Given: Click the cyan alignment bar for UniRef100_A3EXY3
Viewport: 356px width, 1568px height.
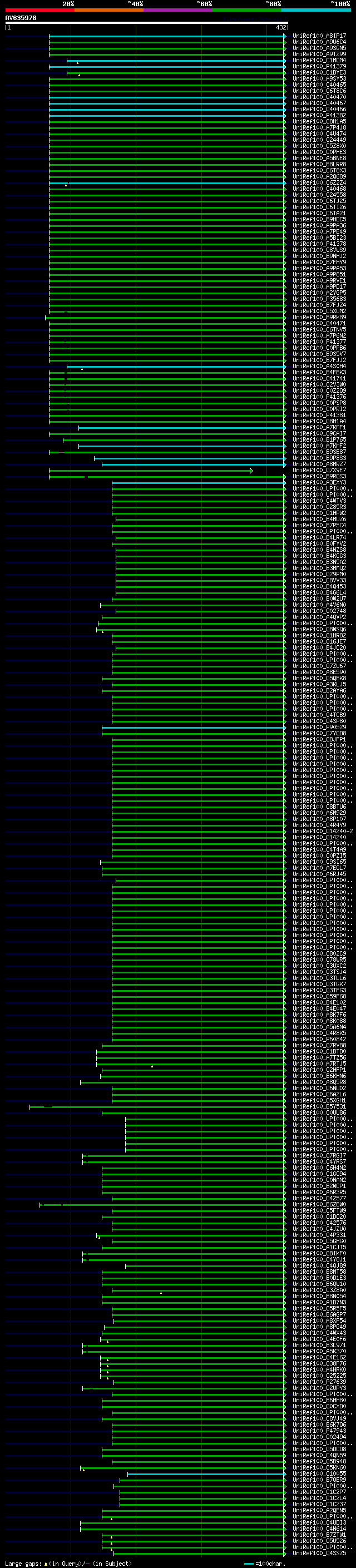Looking at the screenshot, I should point(199,483).
